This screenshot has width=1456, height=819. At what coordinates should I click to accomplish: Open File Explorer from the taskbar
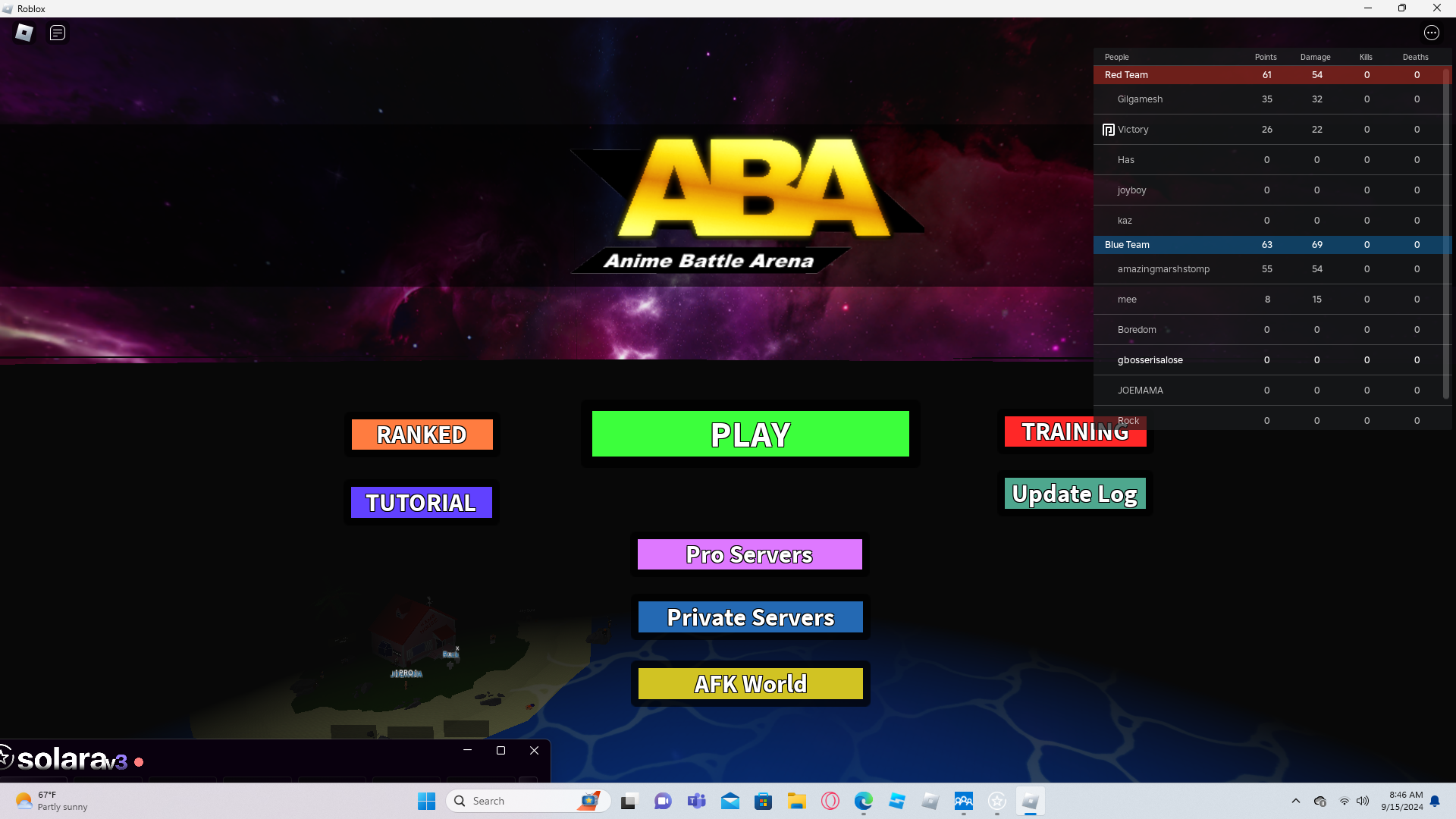coord(797,801)
